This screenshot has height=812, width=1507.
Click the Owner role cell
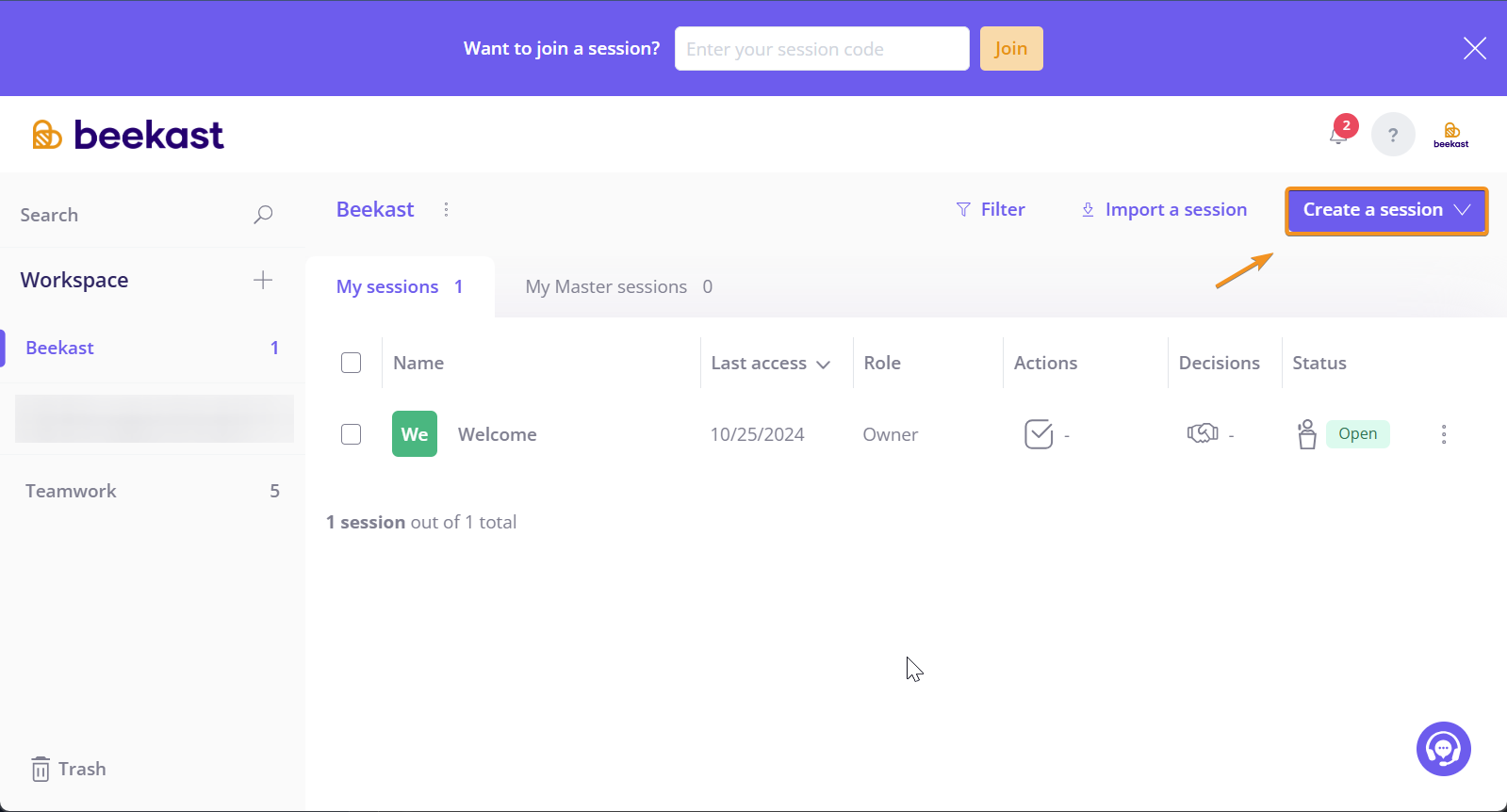(x=891, y=434)
